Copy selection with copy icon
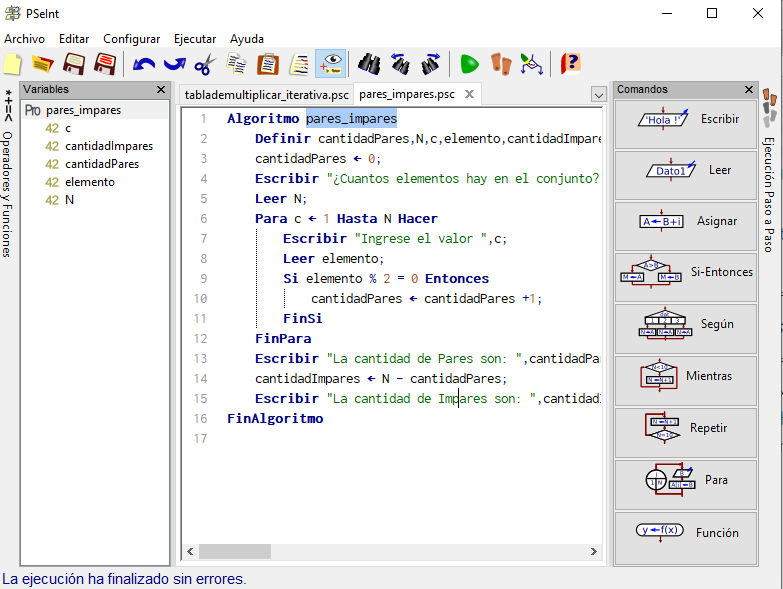 tap(236, 64)
